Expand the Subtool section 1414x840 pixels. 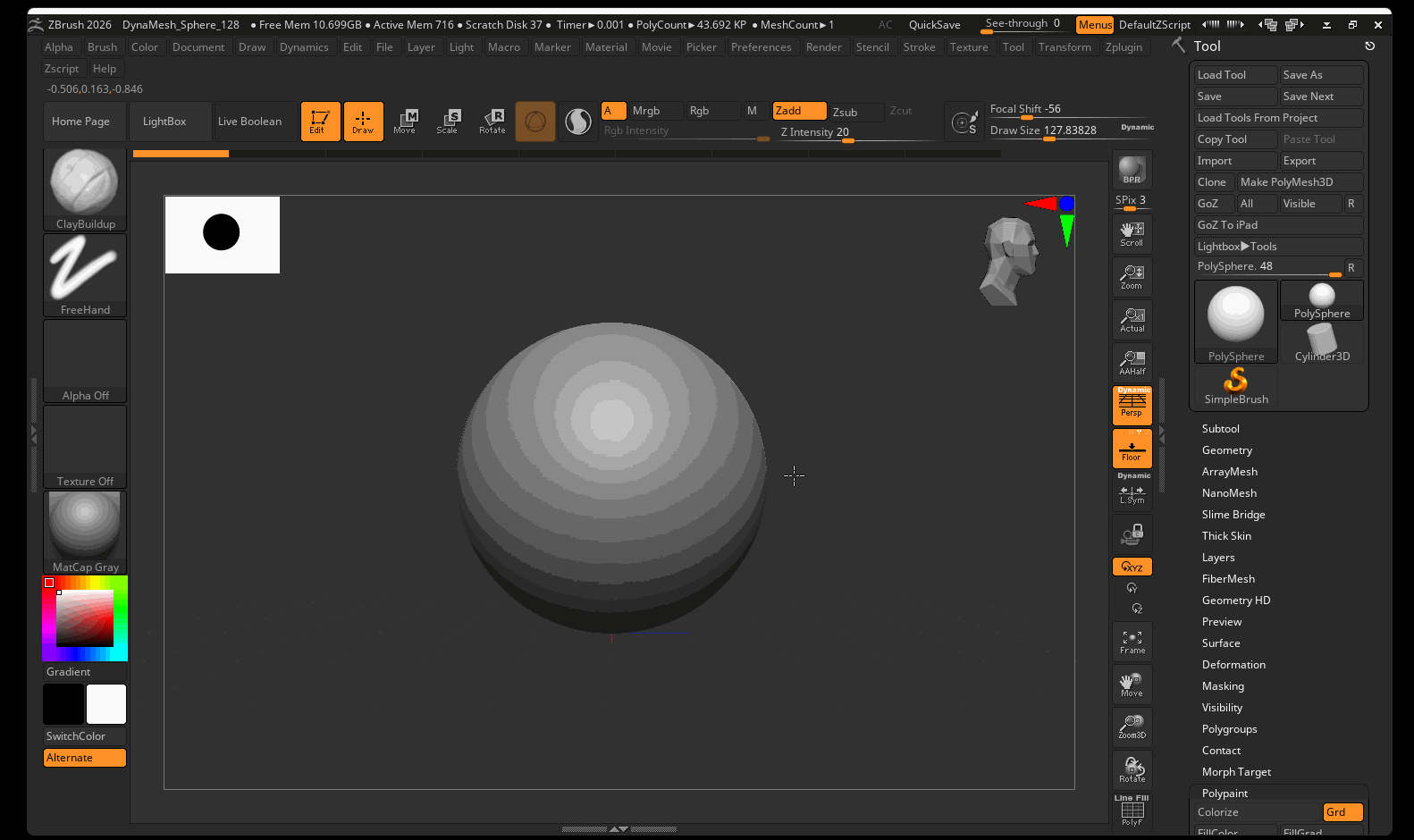(1220, 429)
